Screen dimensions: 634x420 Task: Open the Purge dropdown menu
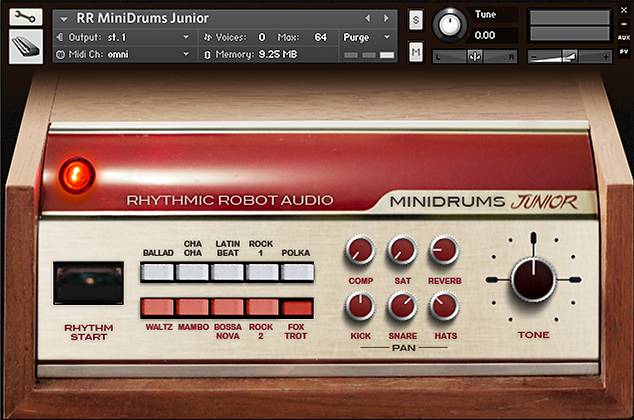(x=367, y=37)
